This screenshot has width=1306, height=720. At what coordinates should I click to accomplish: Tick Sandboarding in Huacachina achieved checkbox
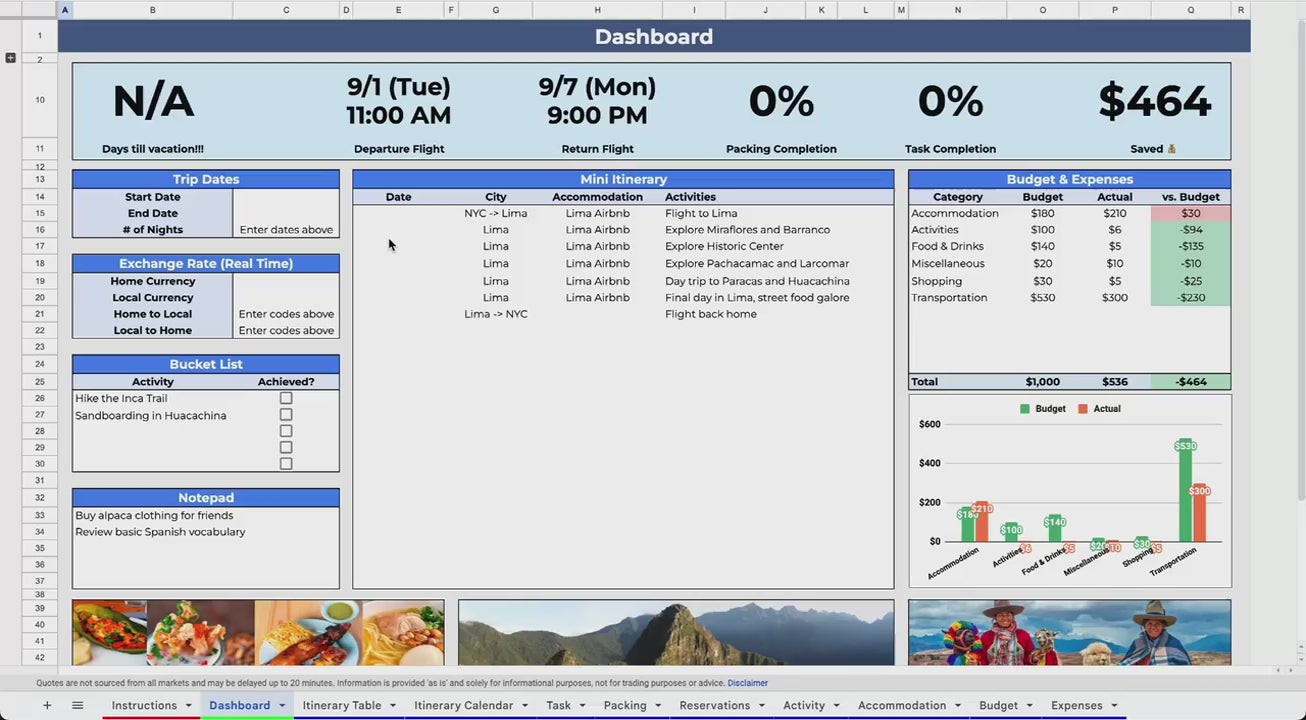(286, 415)
